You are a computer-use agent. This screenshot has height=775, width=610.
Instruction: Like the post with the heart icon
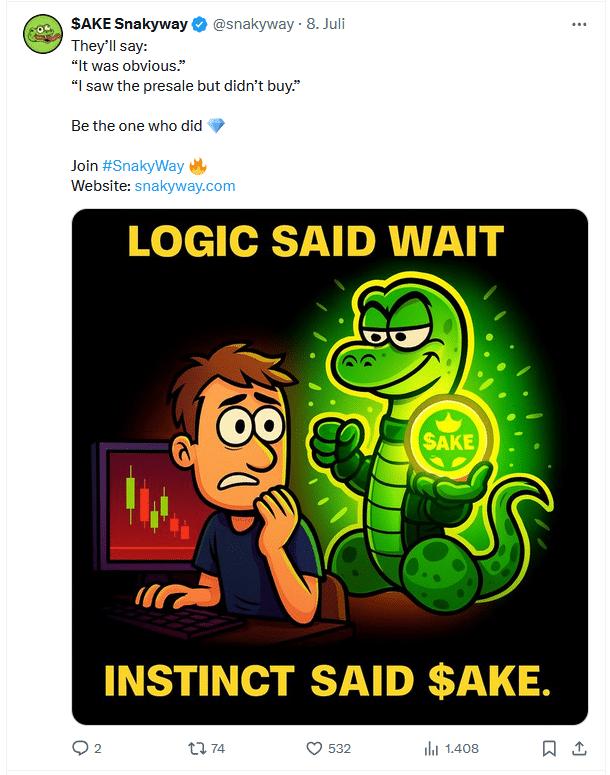click(313, 748)
